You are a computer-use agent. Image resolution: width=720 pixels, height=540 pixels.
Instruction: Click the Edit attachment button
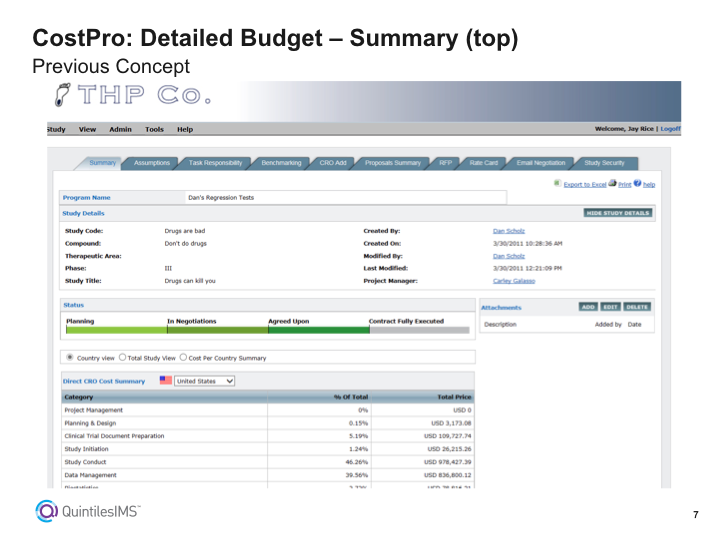click(610, 307)
